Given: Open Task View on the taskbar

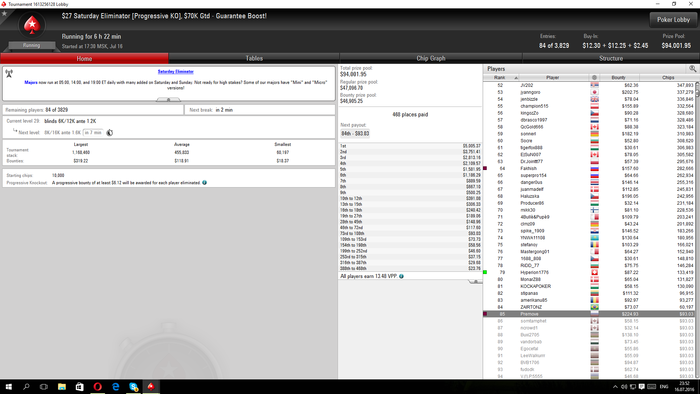Looking at the screenshot, I should click(44, 387).
